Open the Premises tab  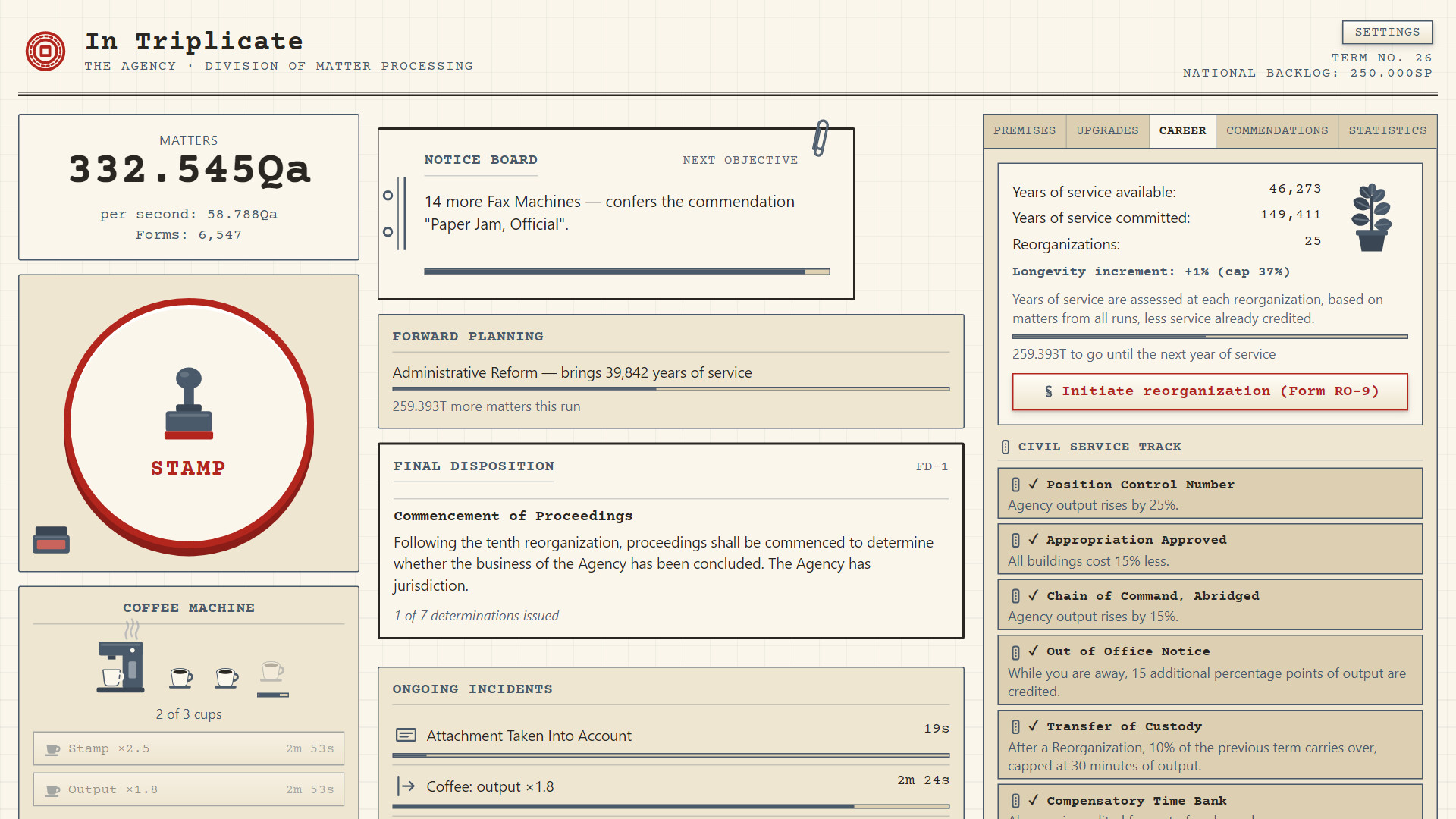pos(1025,131)
